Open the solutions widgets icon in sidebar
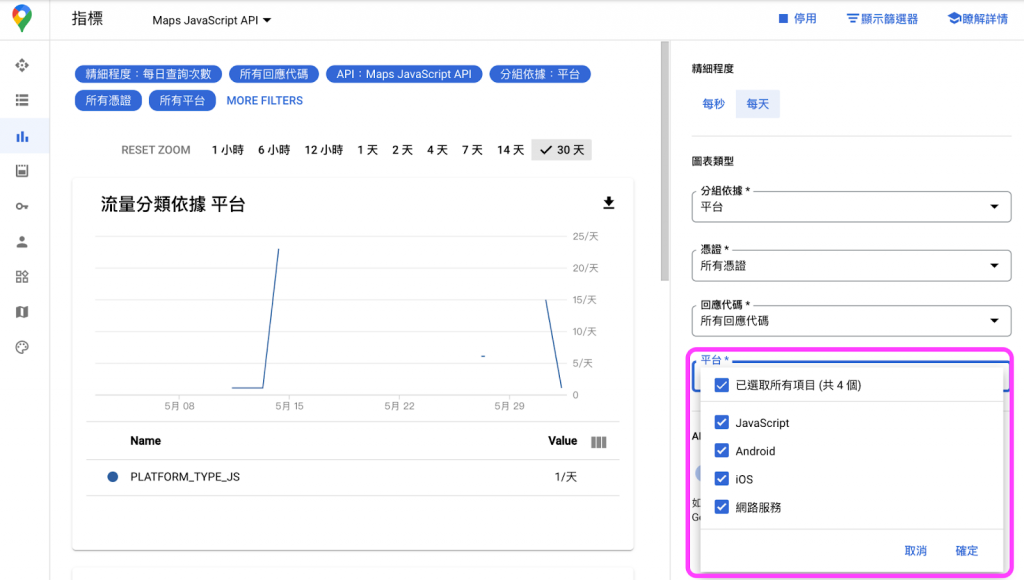The height and width of the screenshot is (580, 1024). (x=22, y=277)
